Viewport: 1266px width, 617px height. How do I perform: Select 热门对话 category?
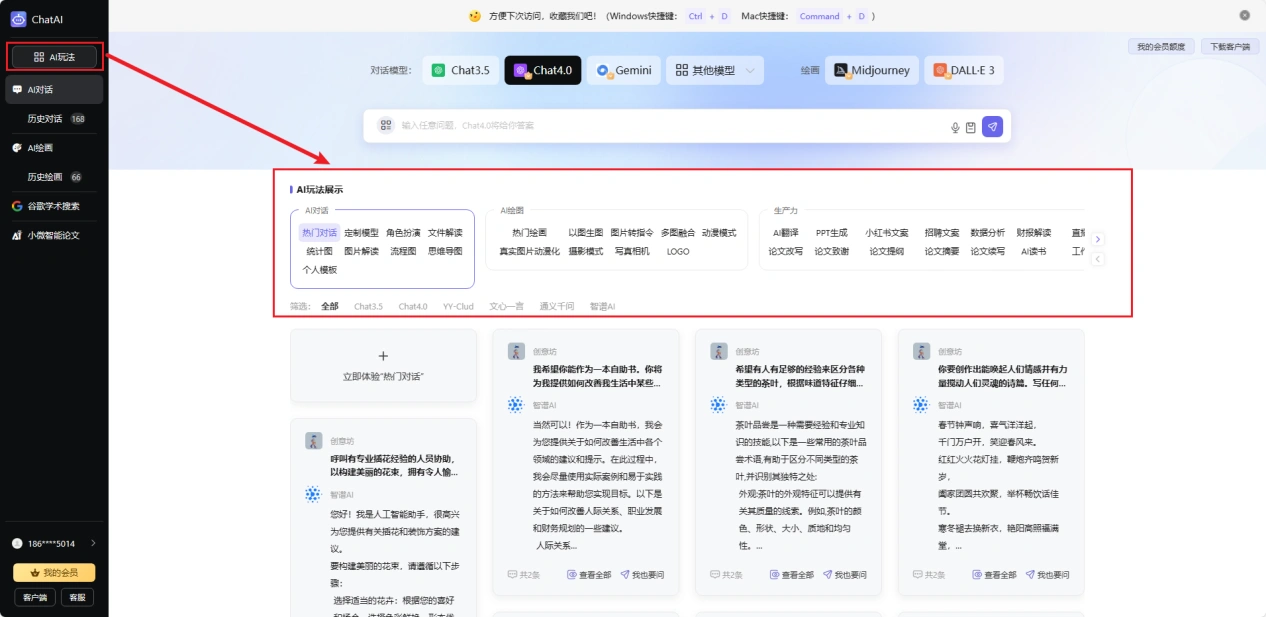(x=319, y=232)
